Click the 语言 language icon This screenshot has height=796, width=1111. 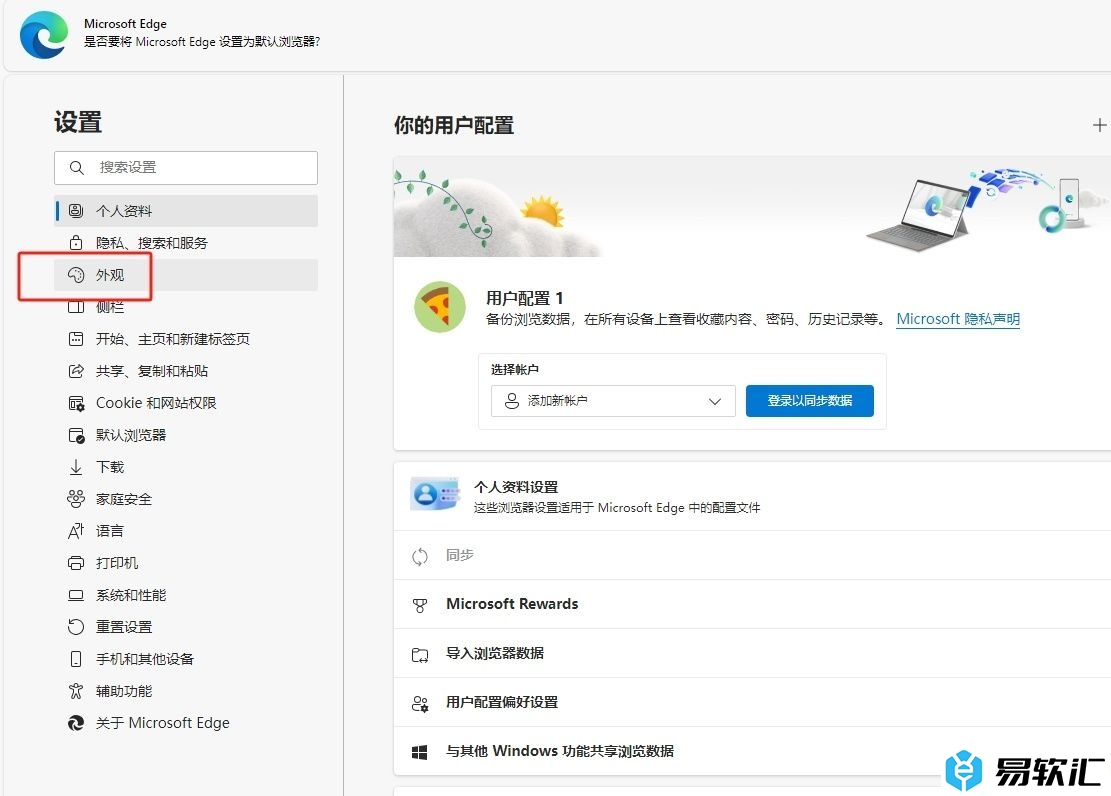point(76,531)
